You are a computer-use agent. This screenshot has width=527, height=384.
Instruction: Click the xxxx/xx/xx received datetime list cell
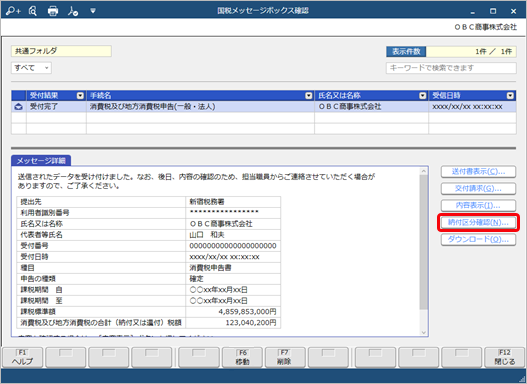point(472,107)
